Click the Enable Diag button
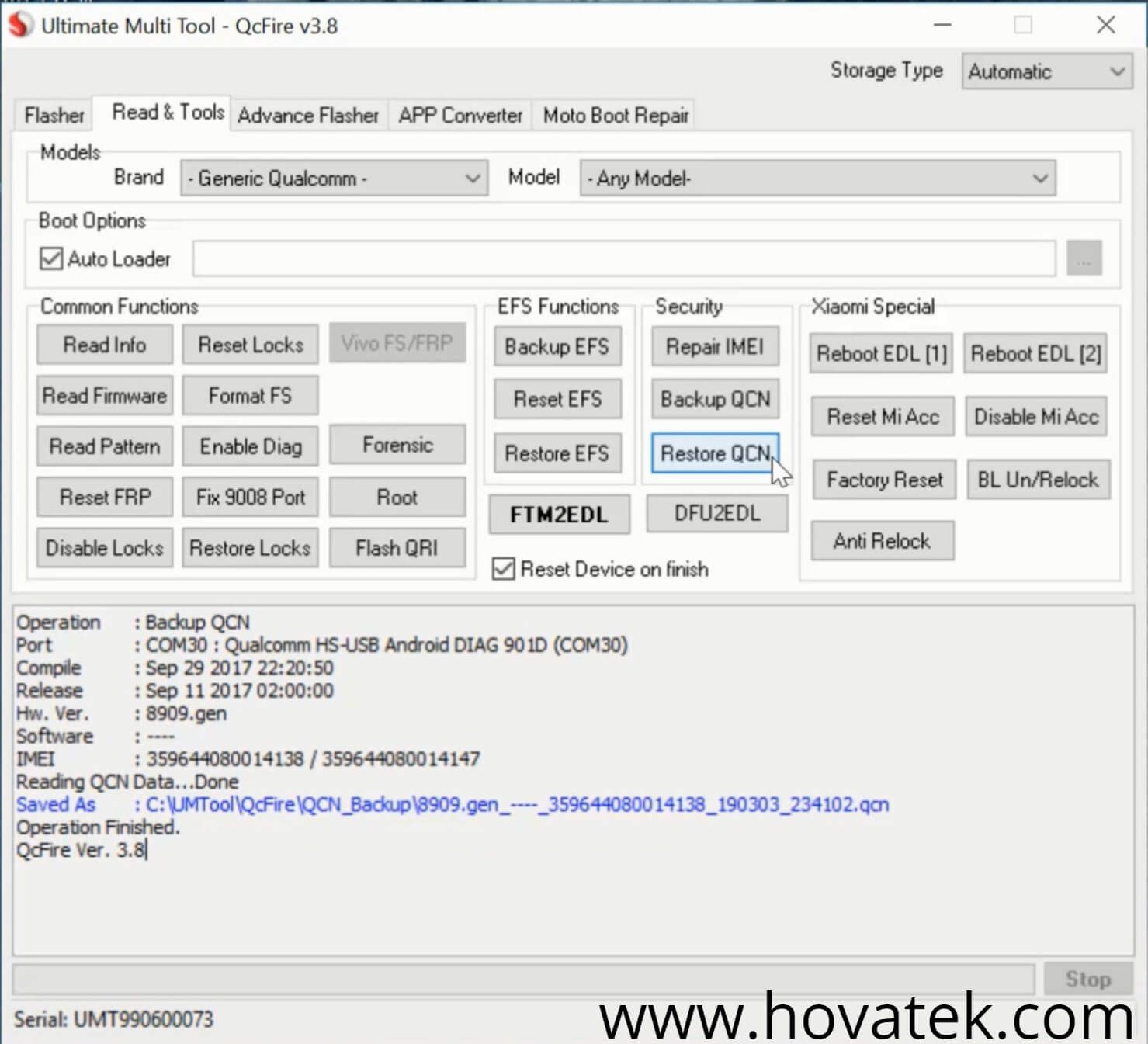This screenshot has height=1044, width=1148. click(250, 446)
